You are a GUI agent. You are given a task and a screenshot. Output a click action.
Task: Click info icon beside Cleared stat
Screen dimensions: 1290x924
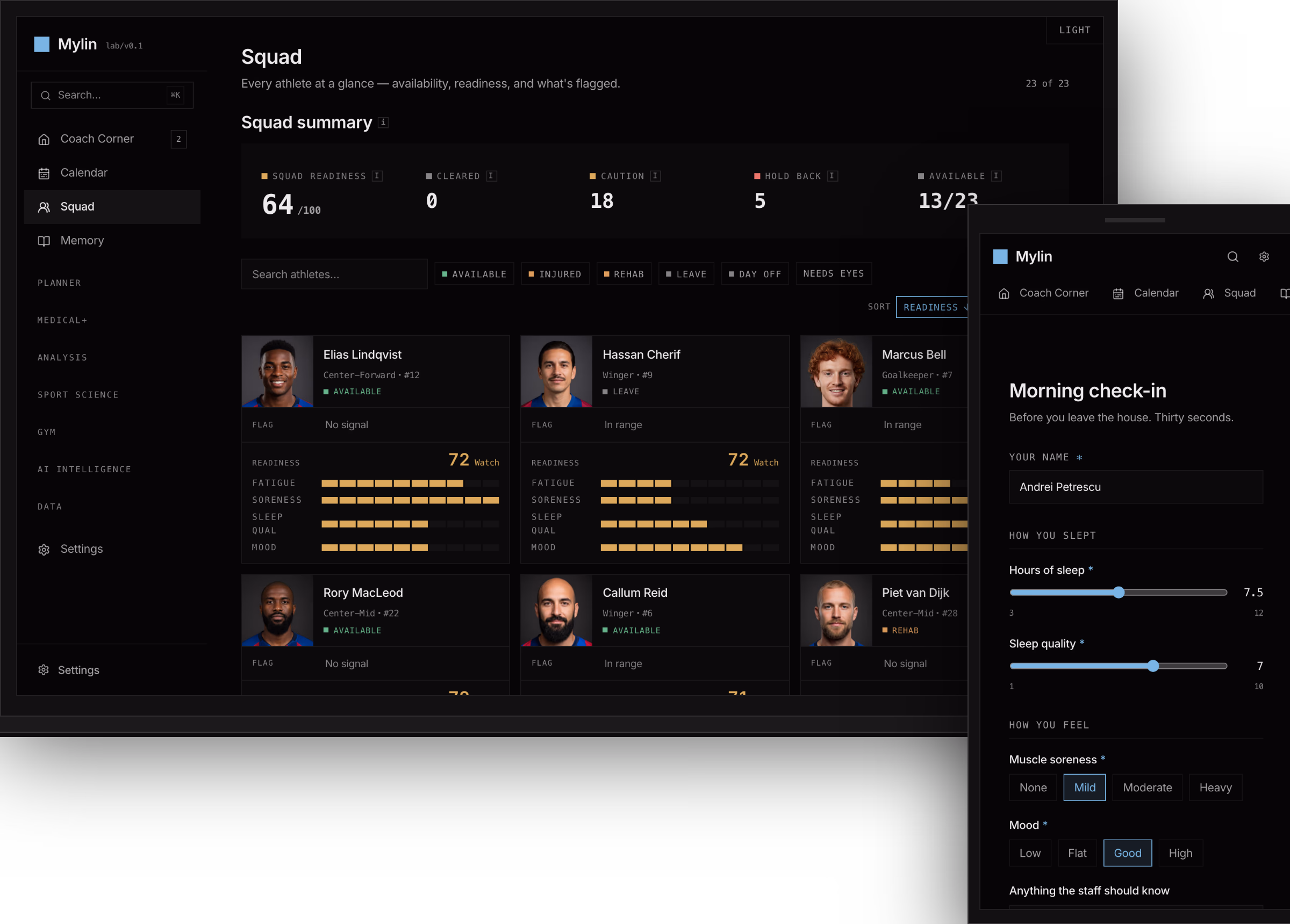491,176
